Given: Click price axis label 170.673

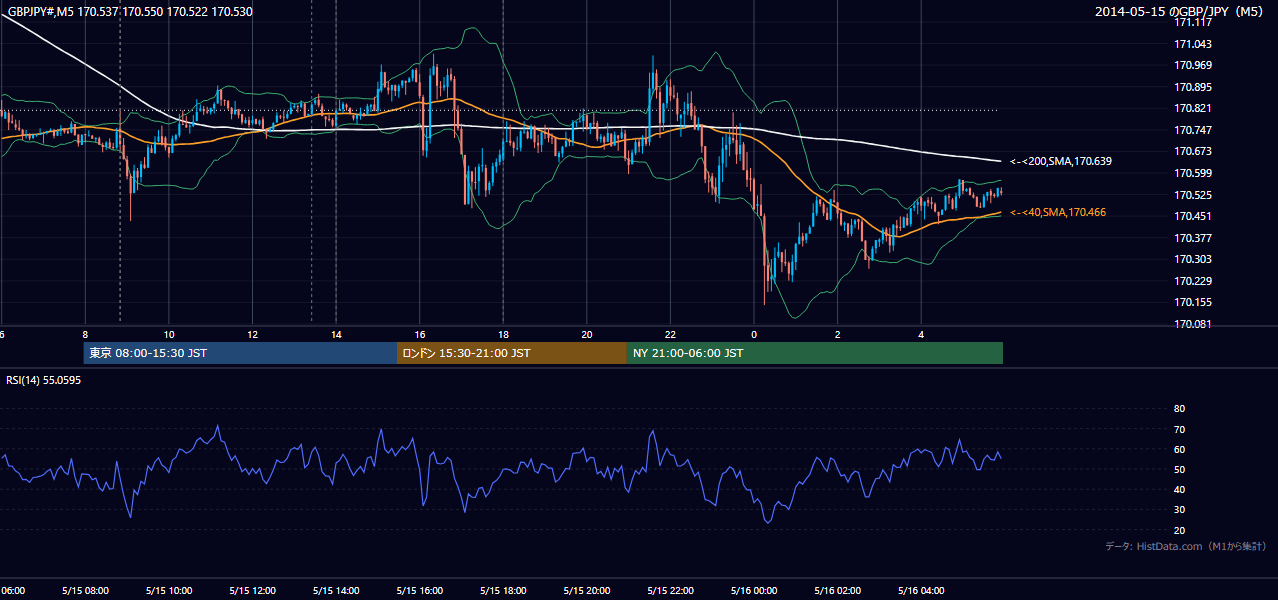Looking at the screenshot, I should 1193,151.
